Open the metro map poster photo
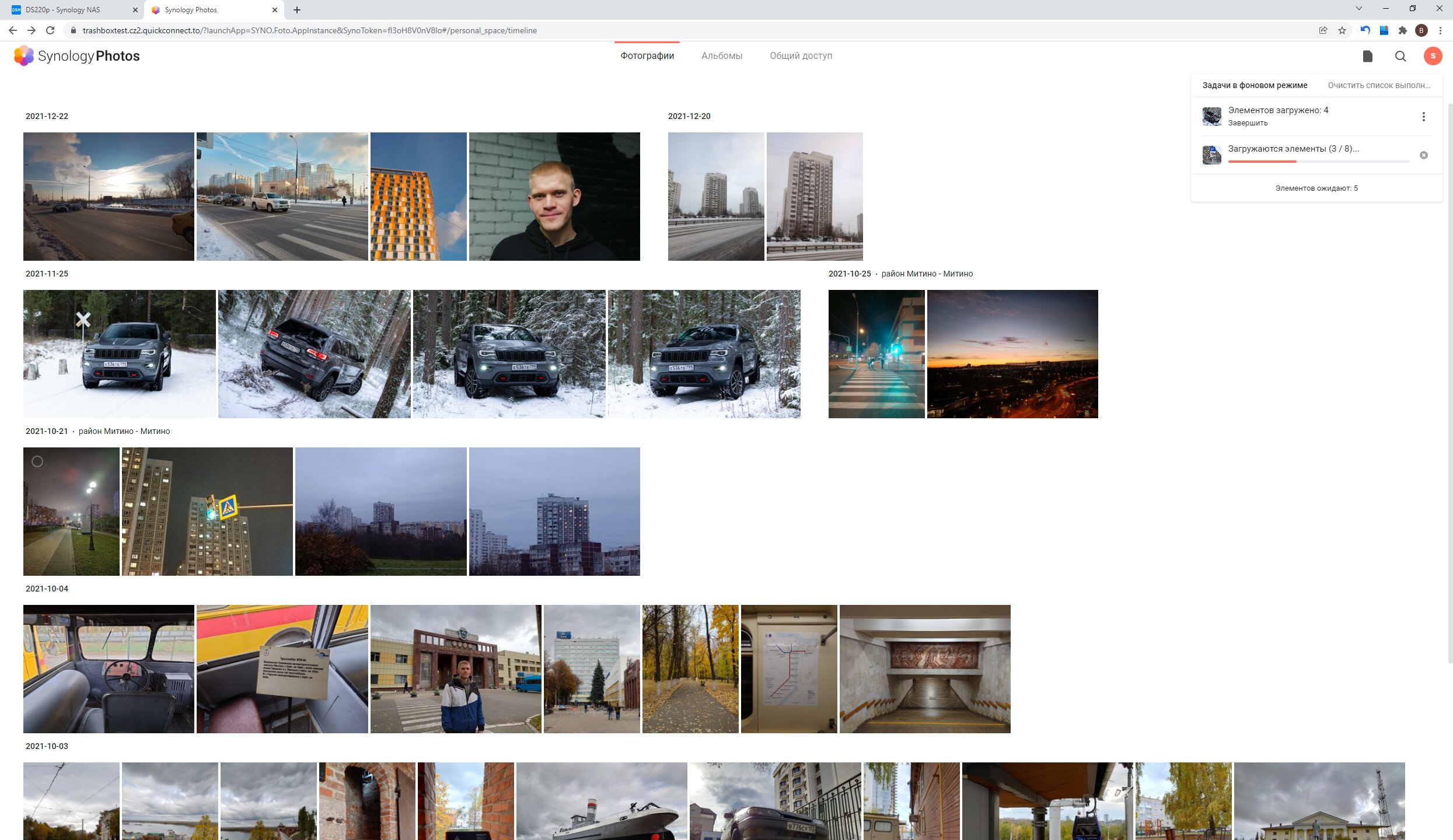Screen dimensions: 1453x840 click(789, 669)
